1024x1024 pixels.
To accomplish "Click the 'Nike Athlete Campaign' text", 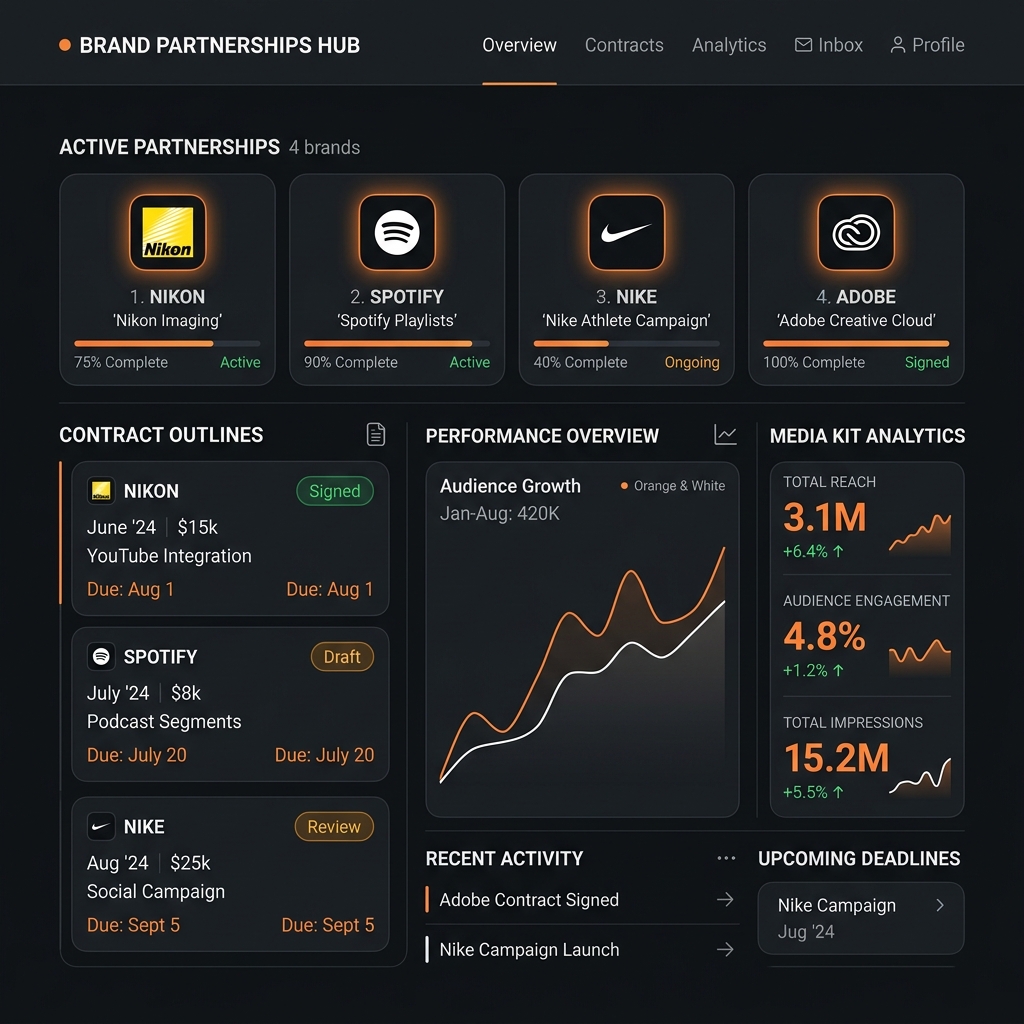I will click(626, 320).
